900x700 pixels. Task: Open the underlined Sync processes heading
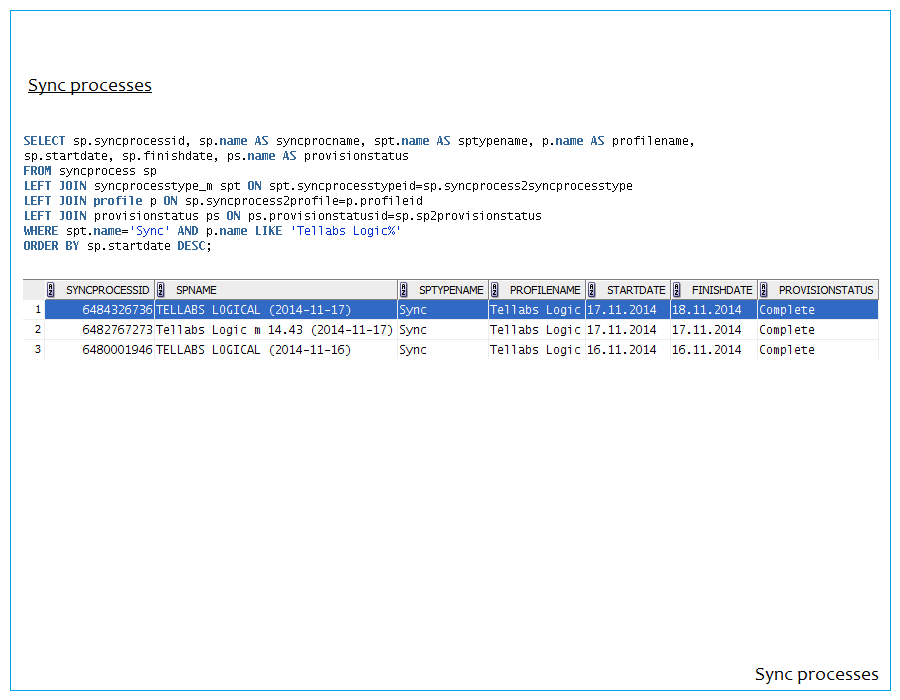90,85
